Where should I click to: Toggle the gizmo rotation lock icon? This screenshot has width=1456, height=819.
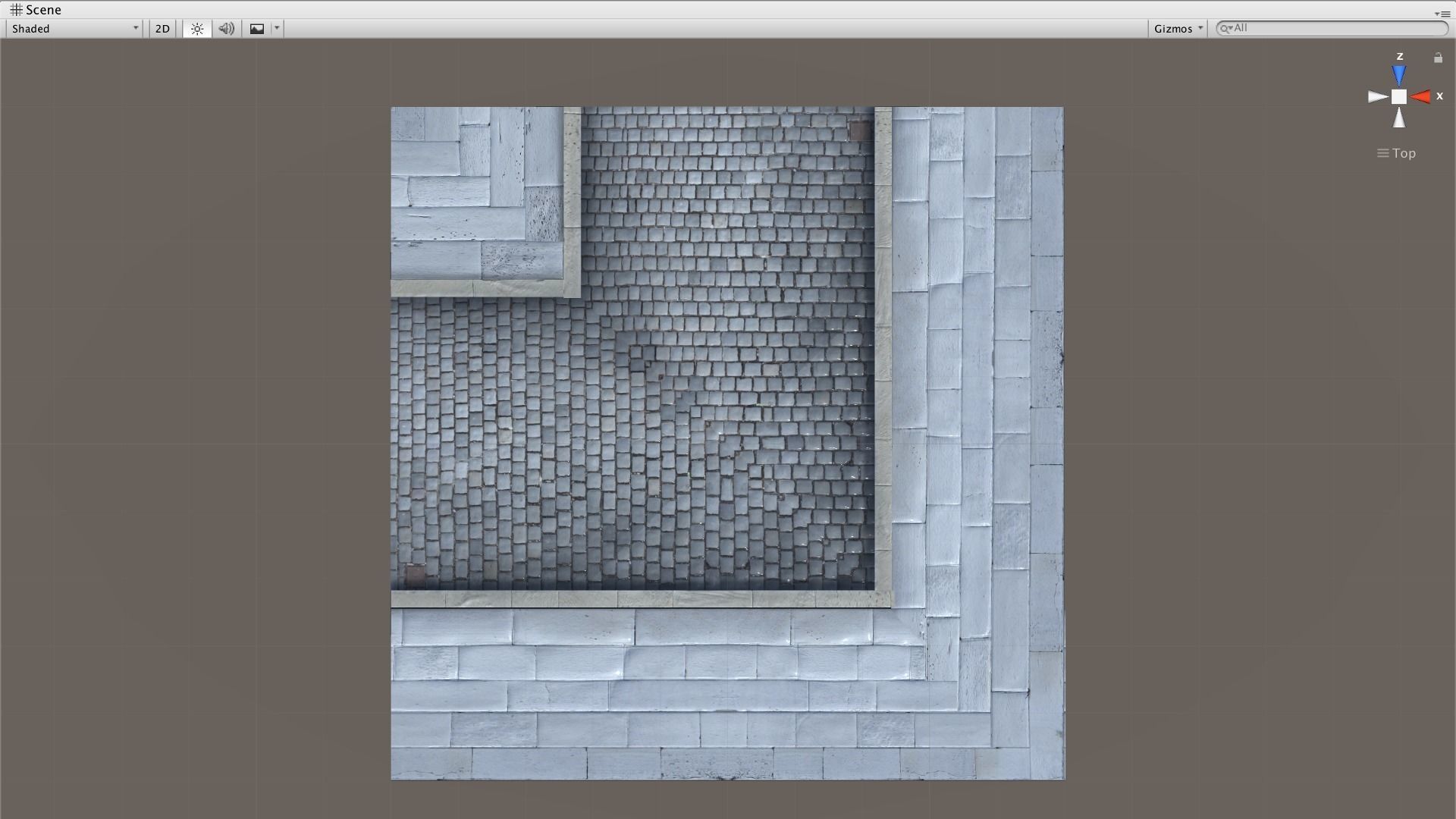point(1438,58)
